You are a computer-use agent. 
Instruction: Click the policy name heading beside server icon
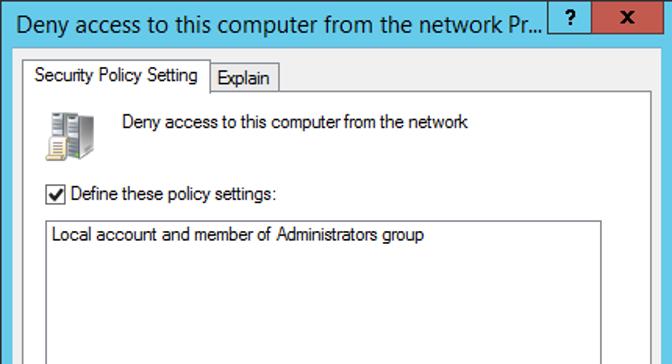point(295,122)
